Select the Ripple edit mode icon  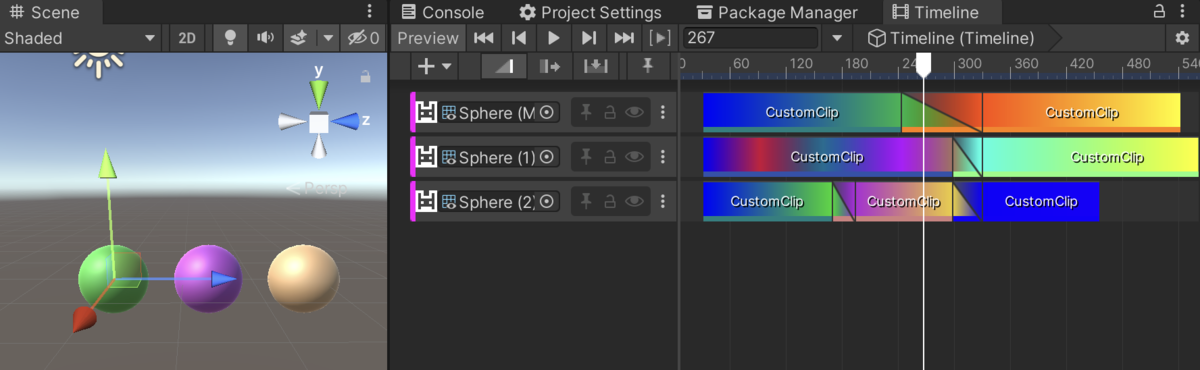549,66
